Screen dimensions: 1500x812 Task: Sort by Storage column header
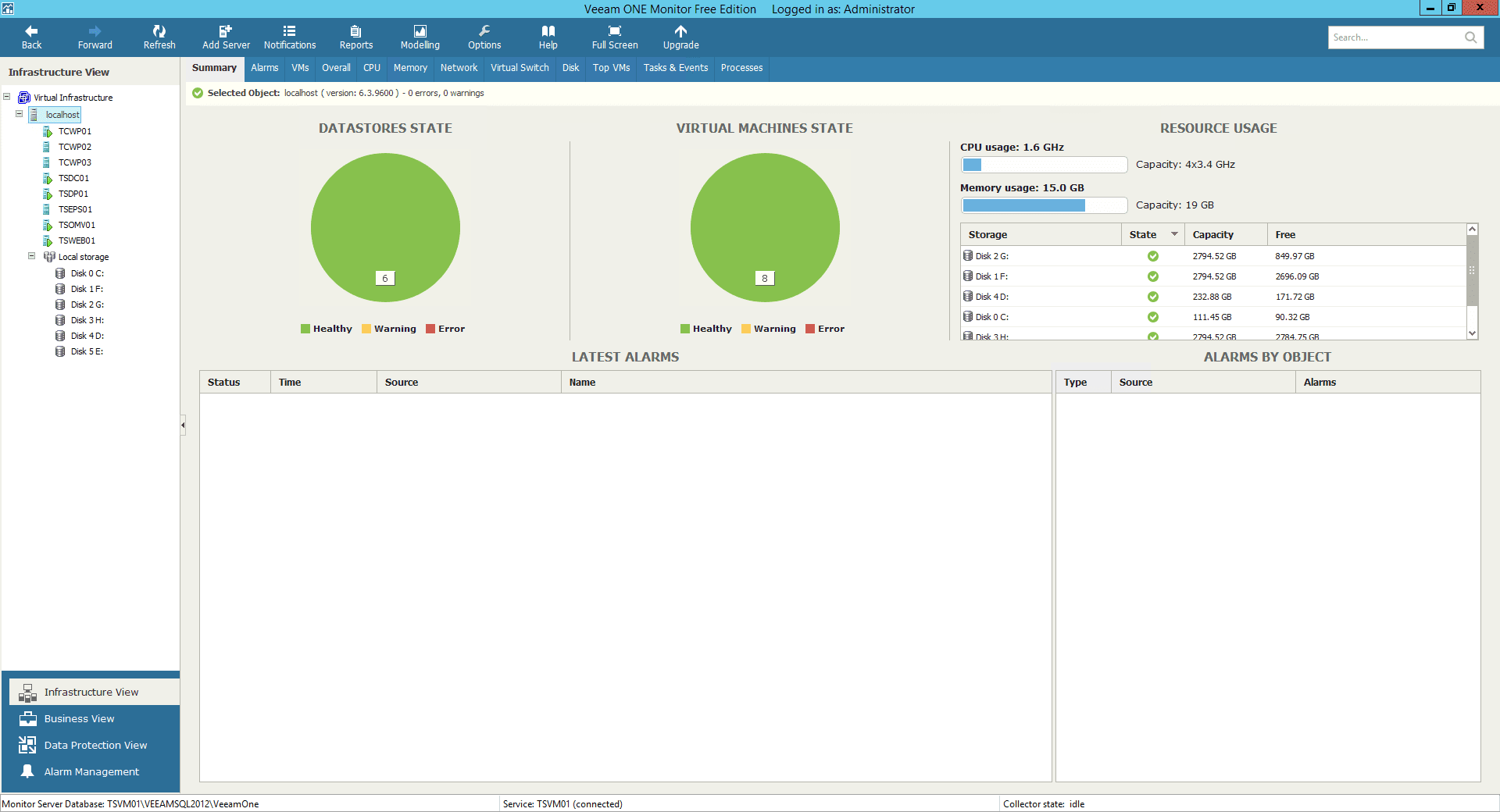[1041, 234]
